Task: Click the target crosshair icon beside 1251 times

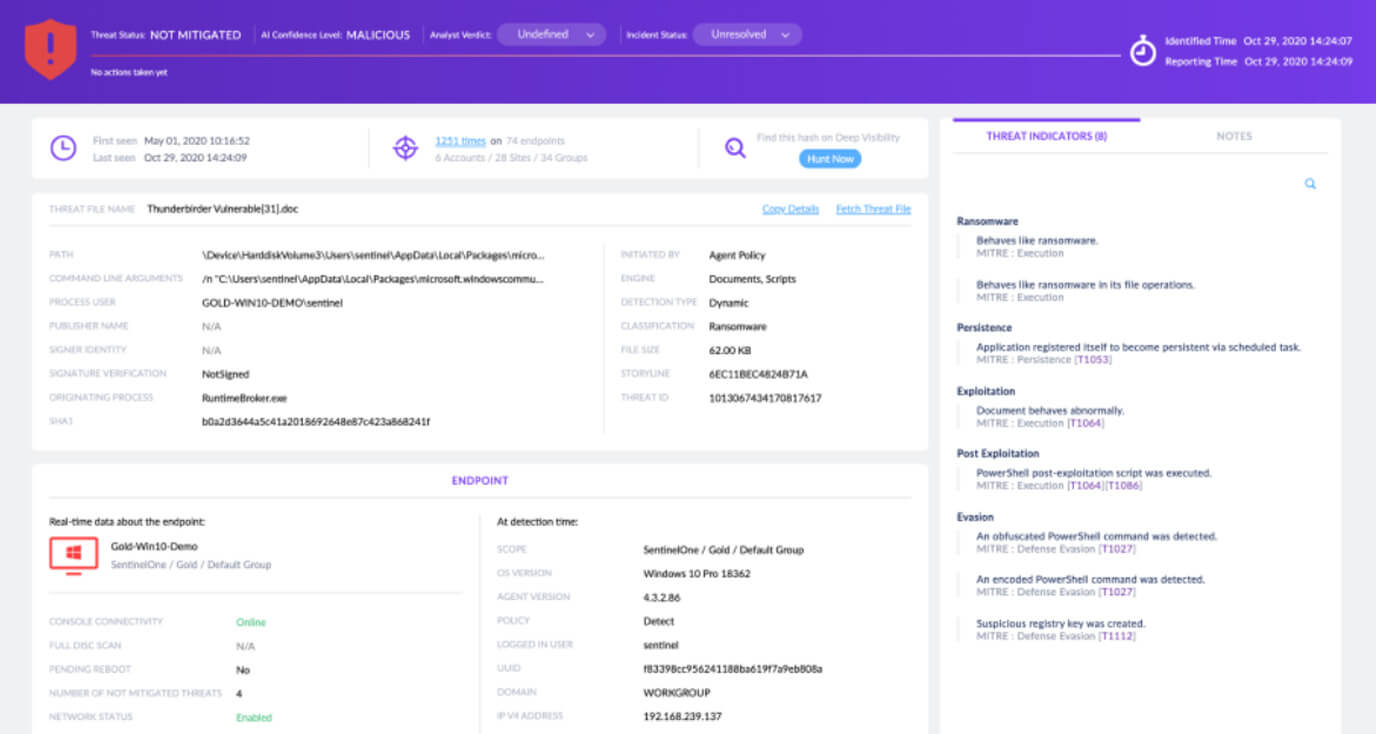Action: pos(405,148)
